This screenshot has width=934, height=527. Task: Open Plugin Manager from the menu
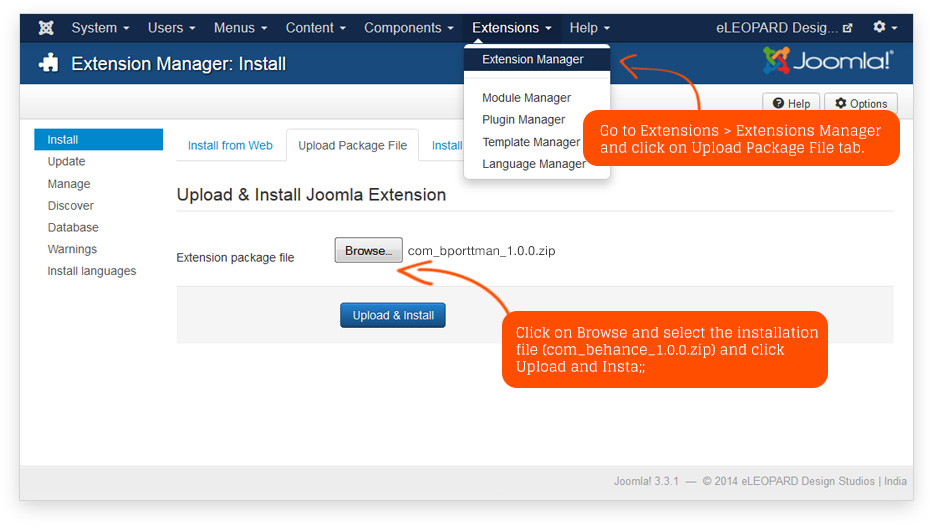click(x=523, y=120)
